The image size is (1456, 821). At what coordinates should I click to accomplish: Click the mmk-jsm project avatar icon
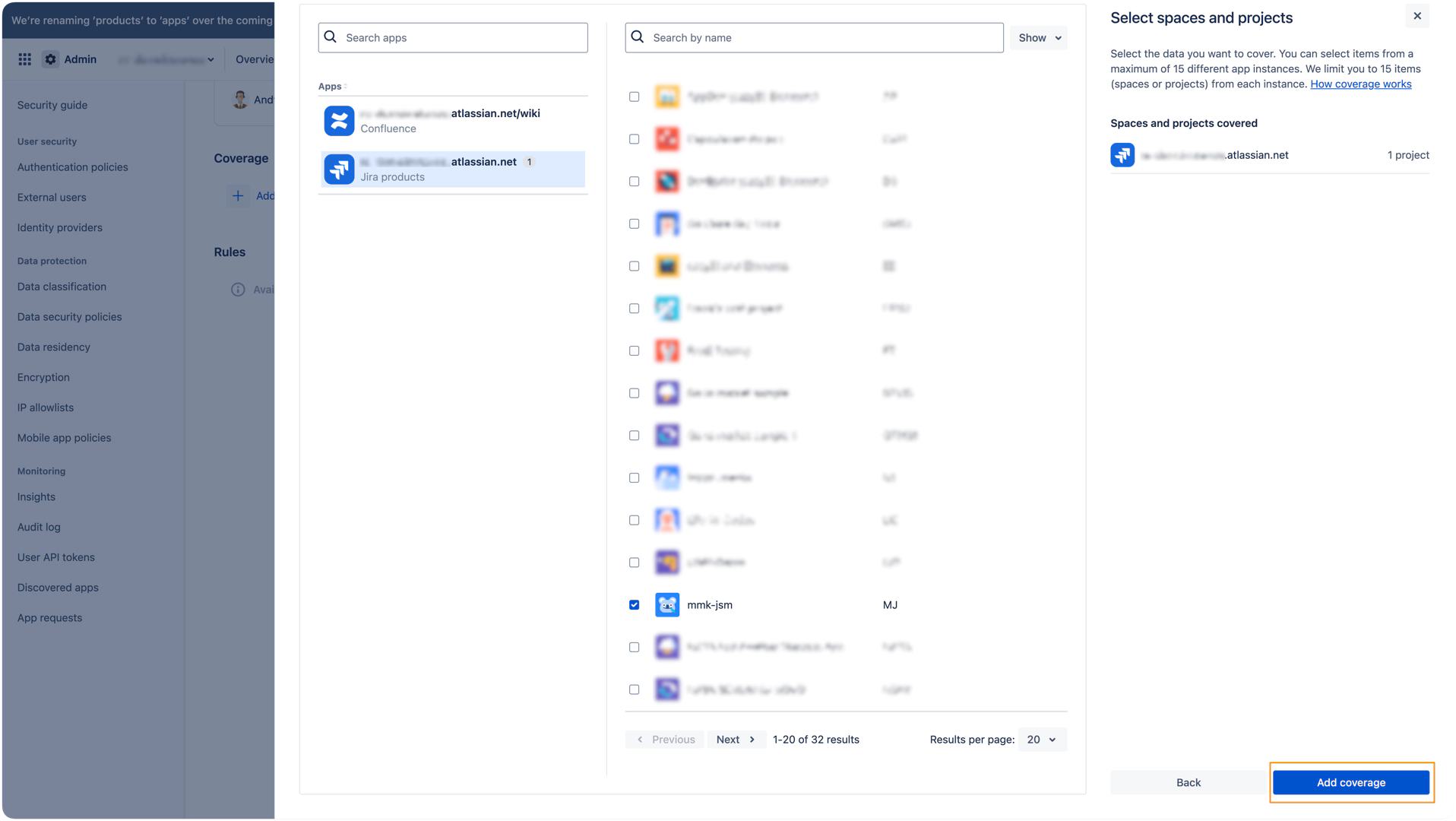tap(666, 605)
